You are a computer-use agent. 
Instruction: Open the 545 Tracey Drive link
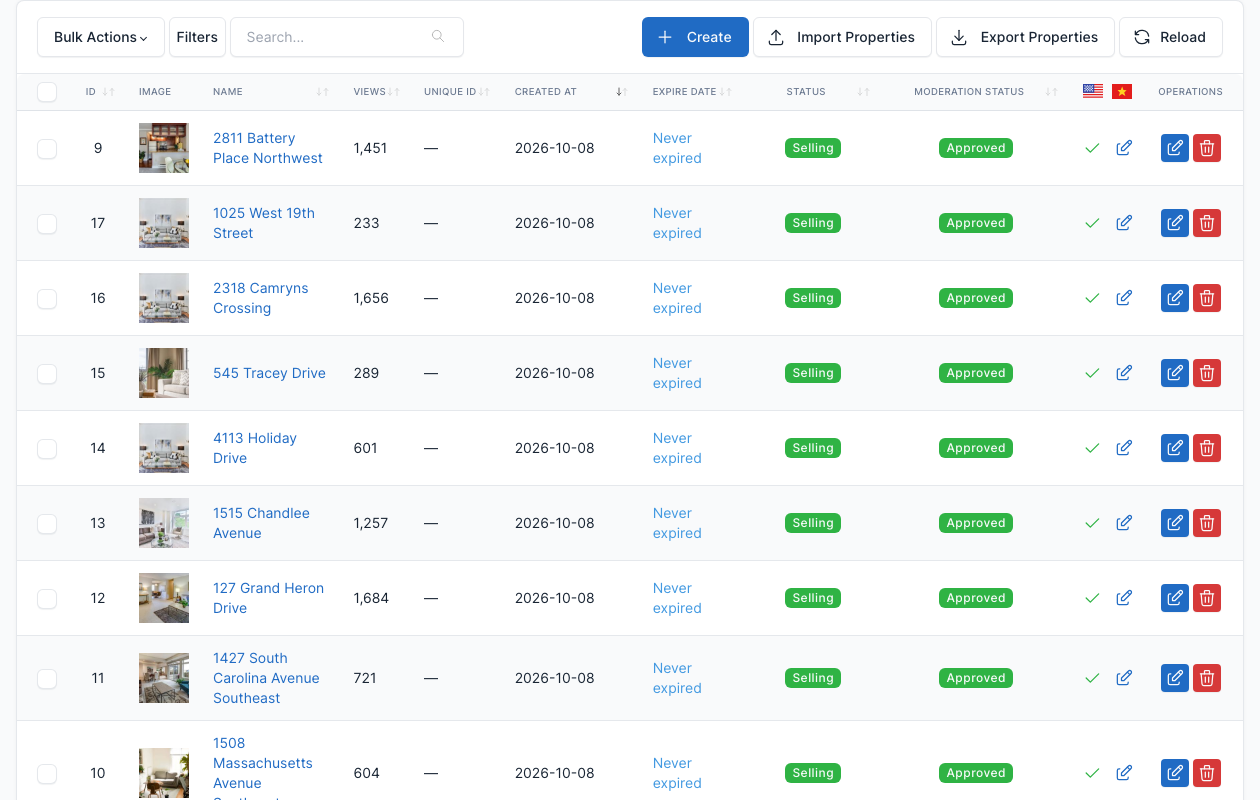click(269, 373)
